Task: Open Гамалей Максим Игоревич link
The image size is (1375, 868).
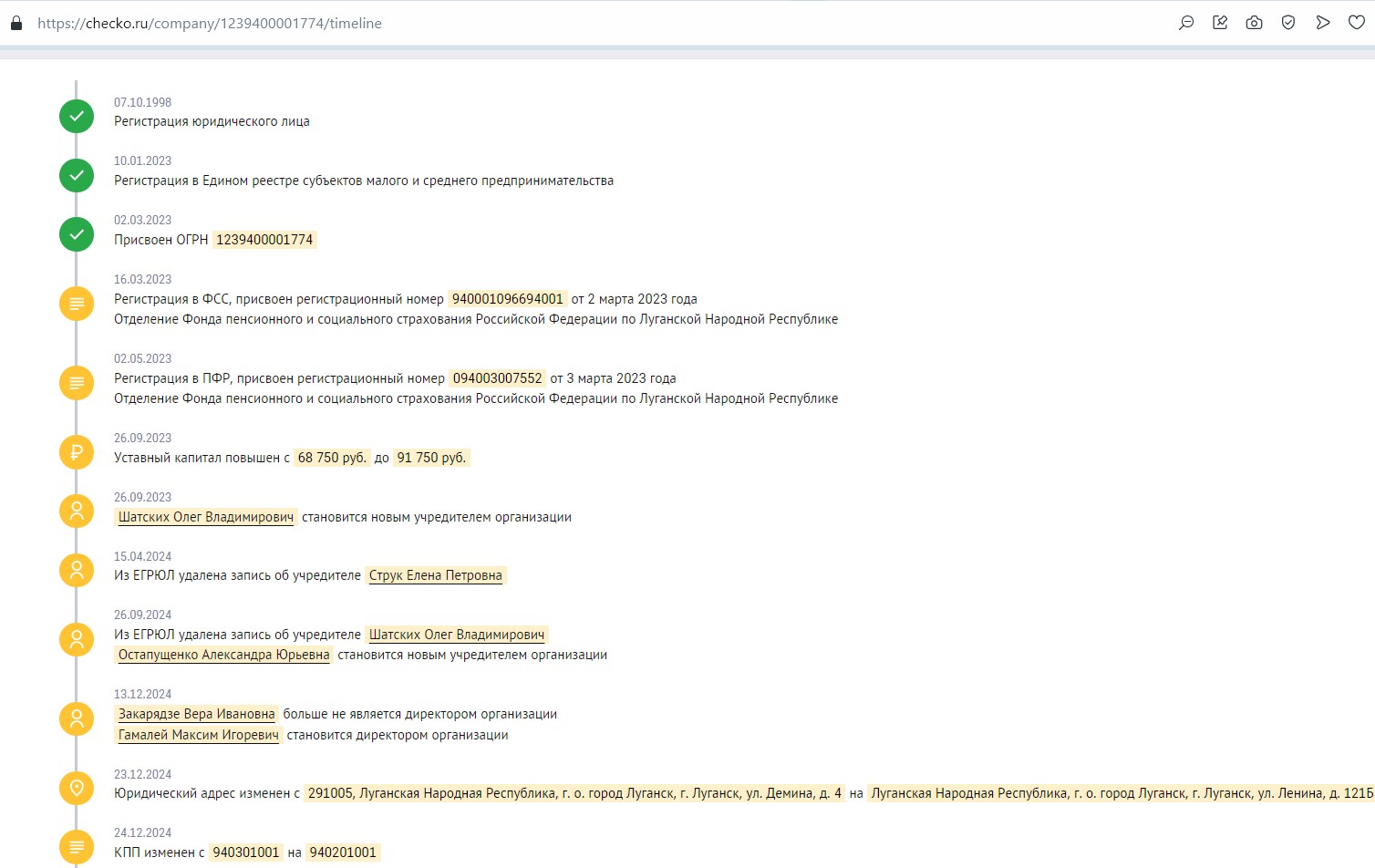Action: coord(199,735)
